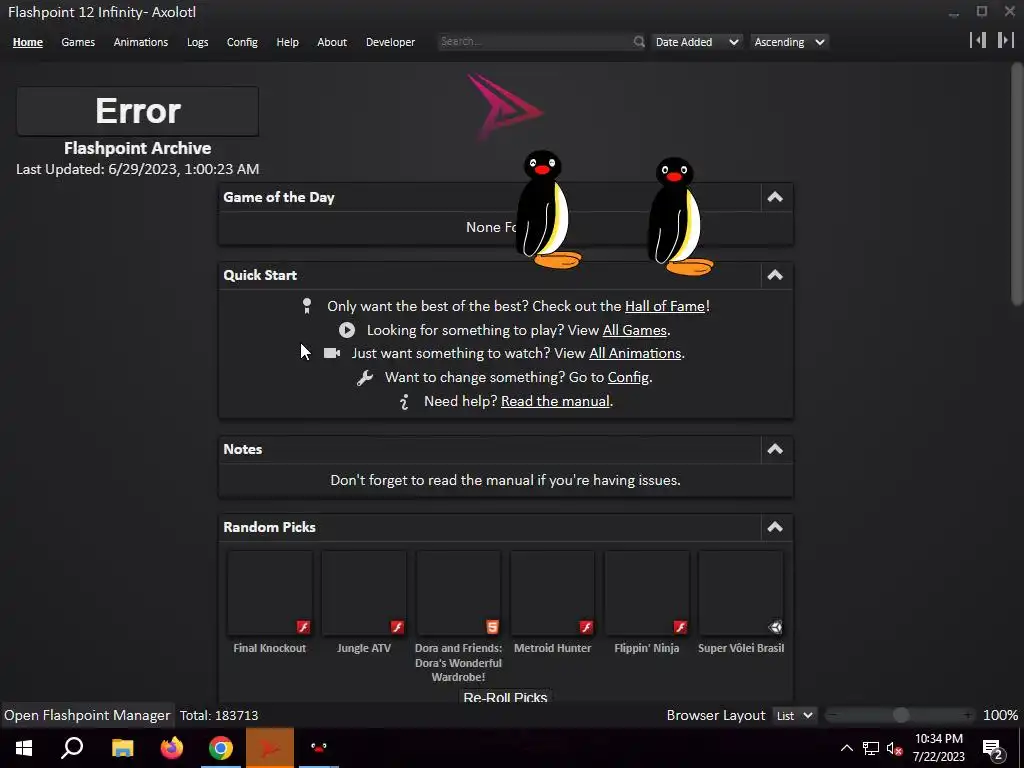This screenshot has width=1024, height=768.
Task: Open Windows taskbar search
Action: coord(72,748)
